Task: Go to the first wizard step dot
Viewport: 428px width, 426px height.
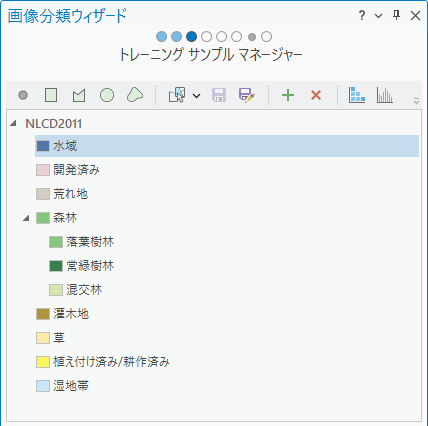Action: pyautogui.click(x=161, y=37)
